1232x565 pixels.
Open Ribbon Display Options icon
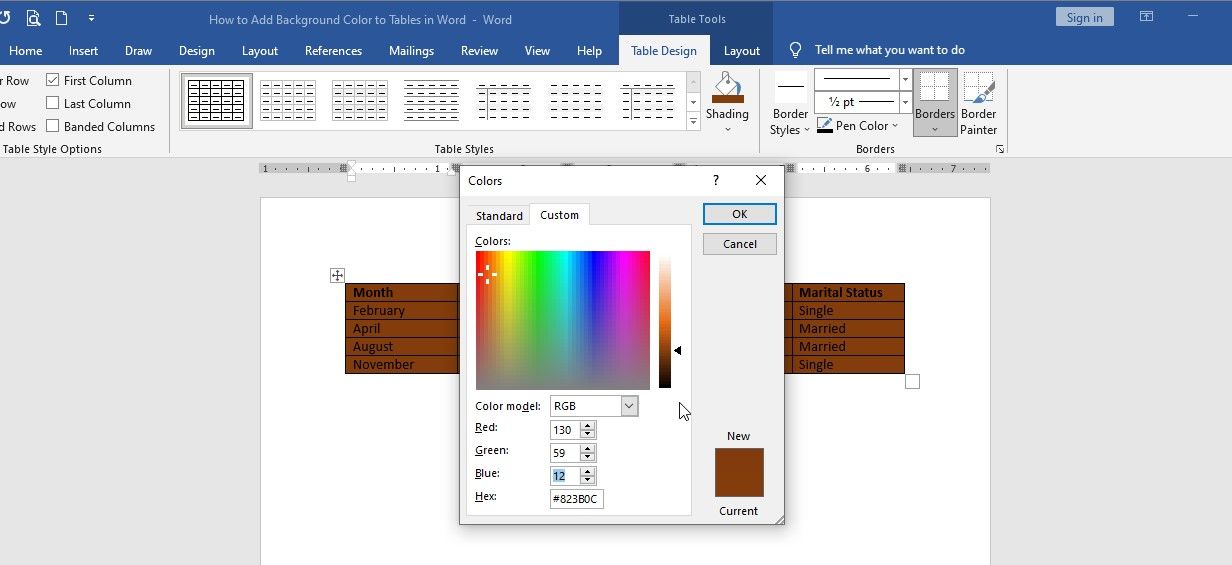1147,17
